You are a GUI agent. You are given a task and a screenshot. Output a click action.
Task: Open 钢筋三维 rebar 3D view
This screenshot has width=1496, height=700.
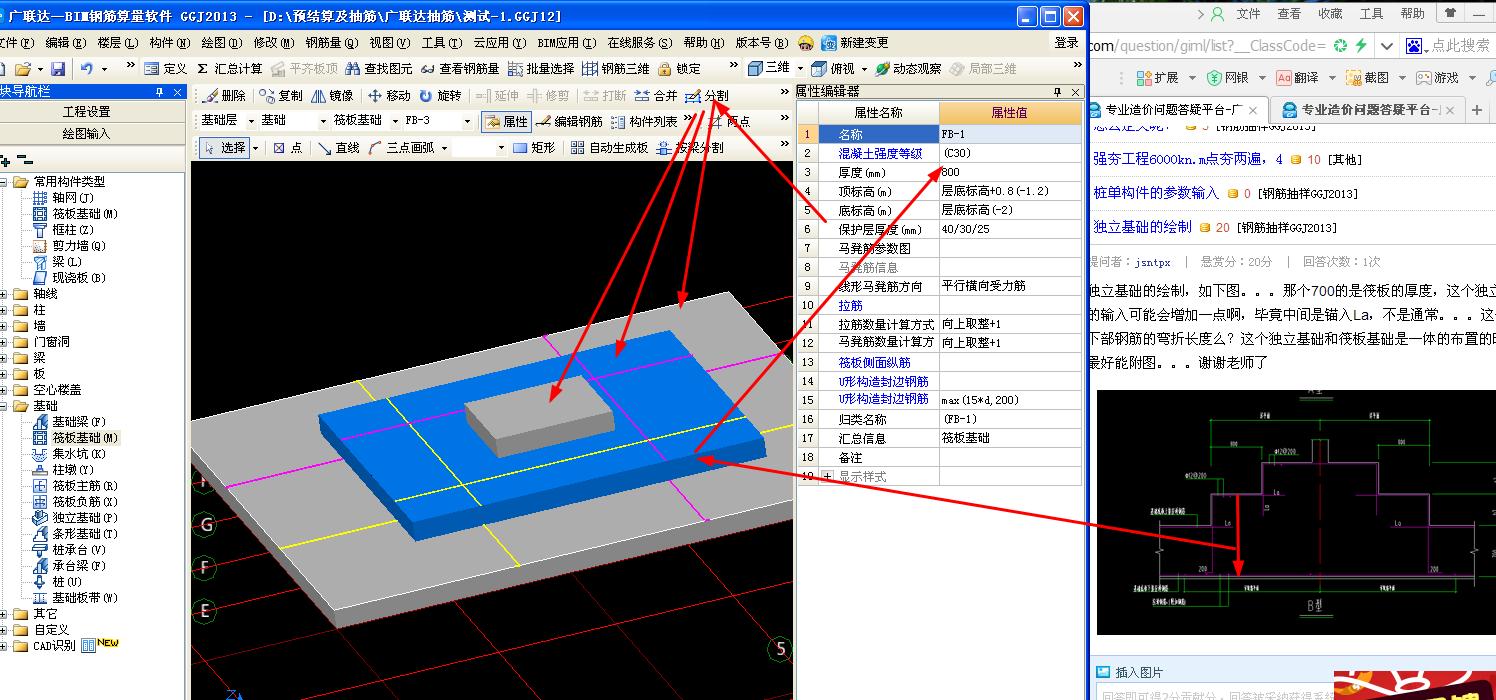coord(615,69)
